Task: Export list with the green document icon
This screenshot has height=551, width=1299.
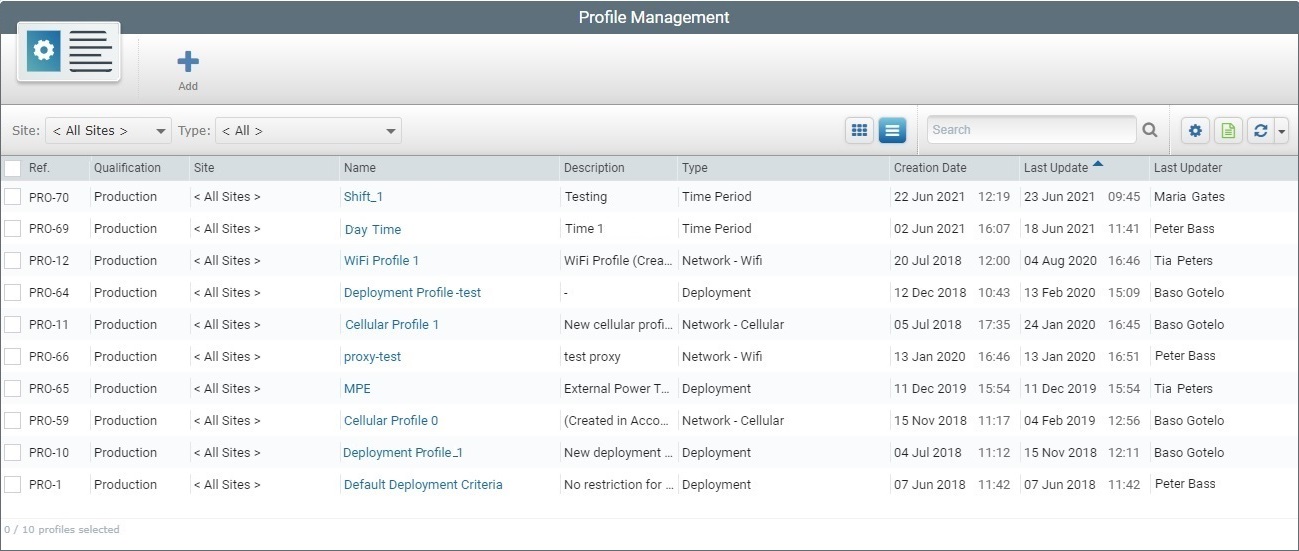Action: (x=1228, y=130)
